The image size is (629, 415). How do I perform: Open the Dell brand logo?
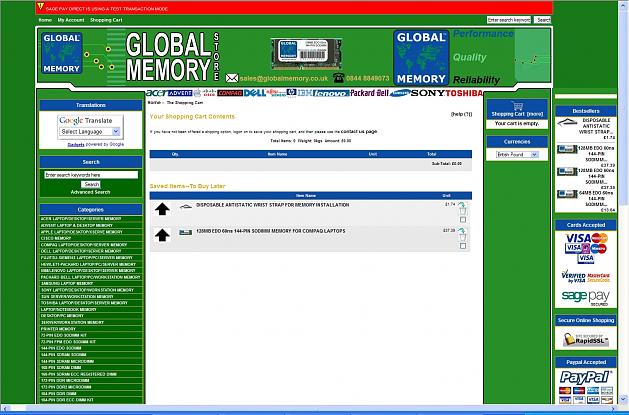tap(255, 93)
